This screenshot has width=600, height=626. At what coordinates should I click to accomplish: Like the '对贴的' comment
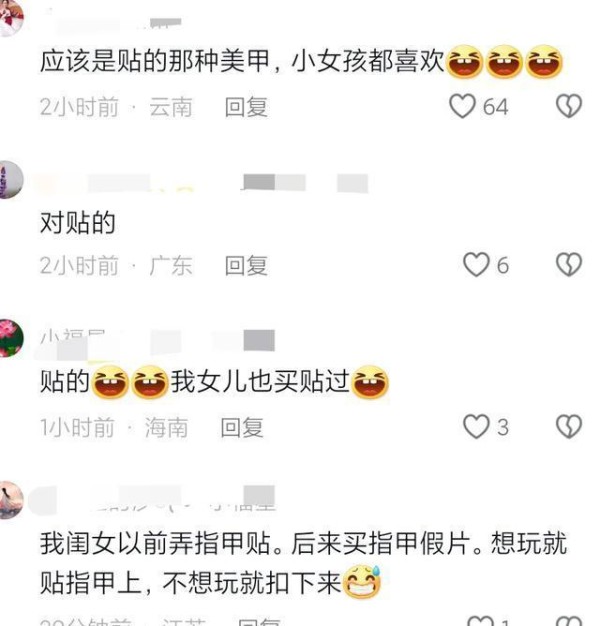[x=476, y=265]
